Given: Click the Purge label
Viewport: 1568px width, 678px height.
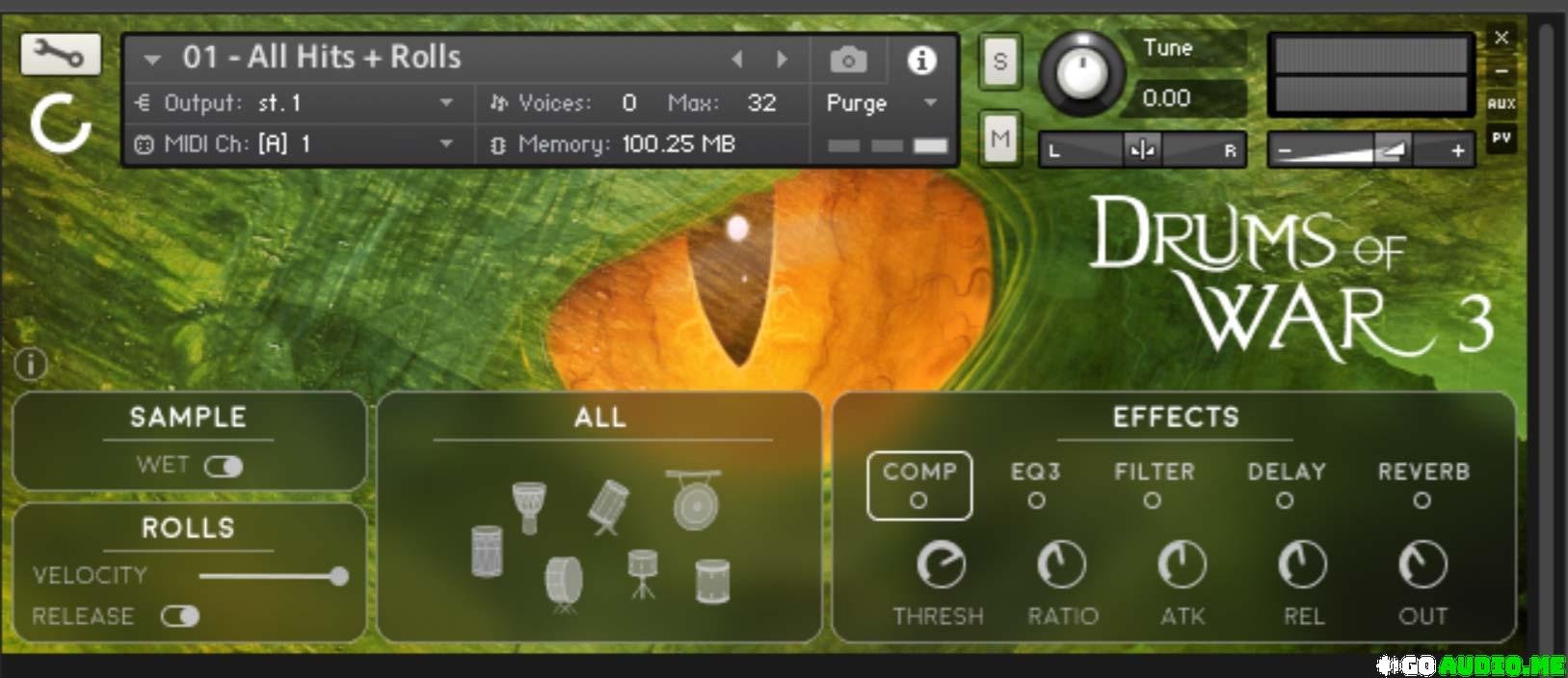Looking at the screenshot, I should point(856,102).
